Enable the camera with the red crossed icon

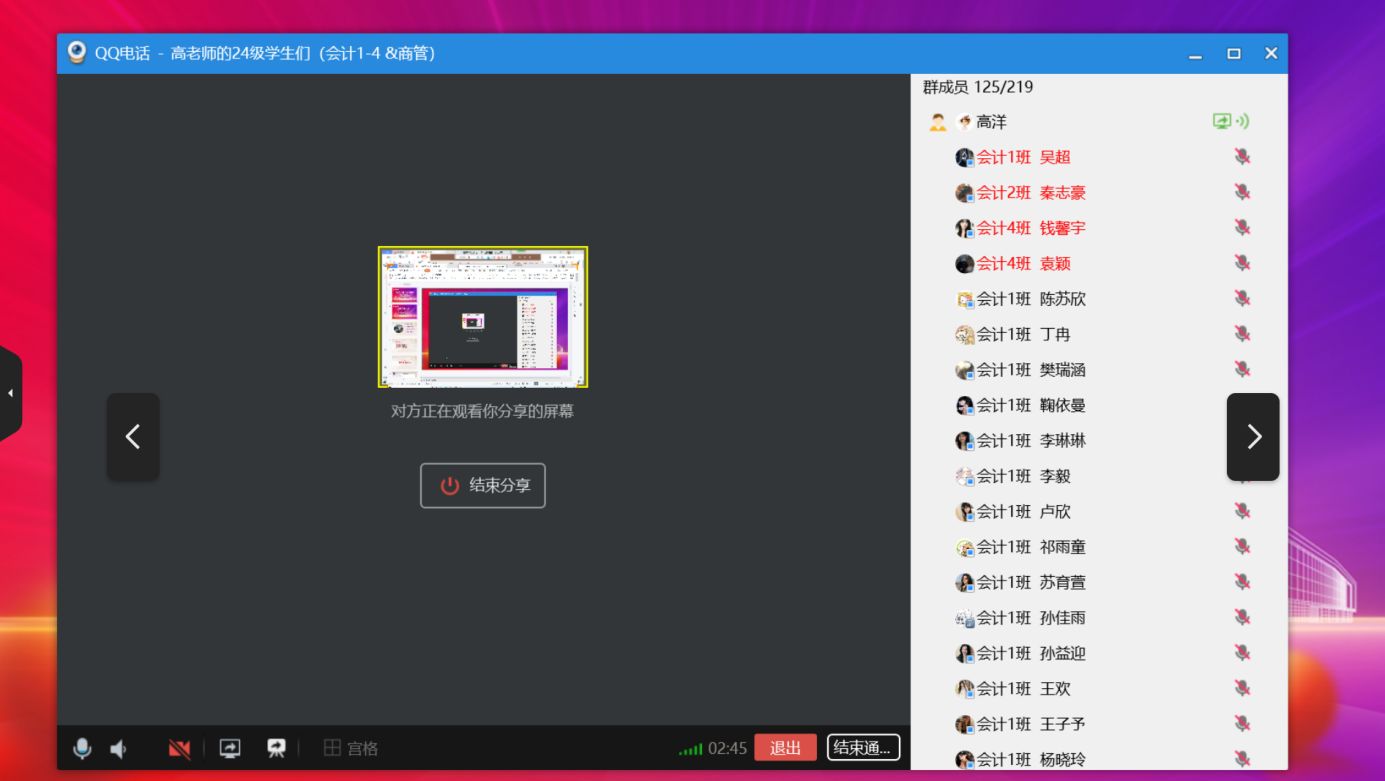[x=180, y=748]
